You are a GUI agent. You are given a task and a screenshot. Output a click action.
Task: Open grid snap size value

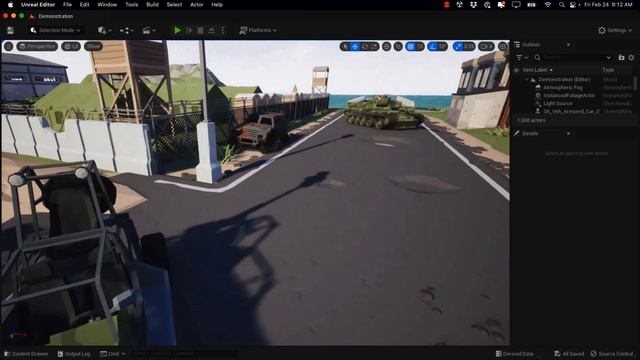[420, 47]
